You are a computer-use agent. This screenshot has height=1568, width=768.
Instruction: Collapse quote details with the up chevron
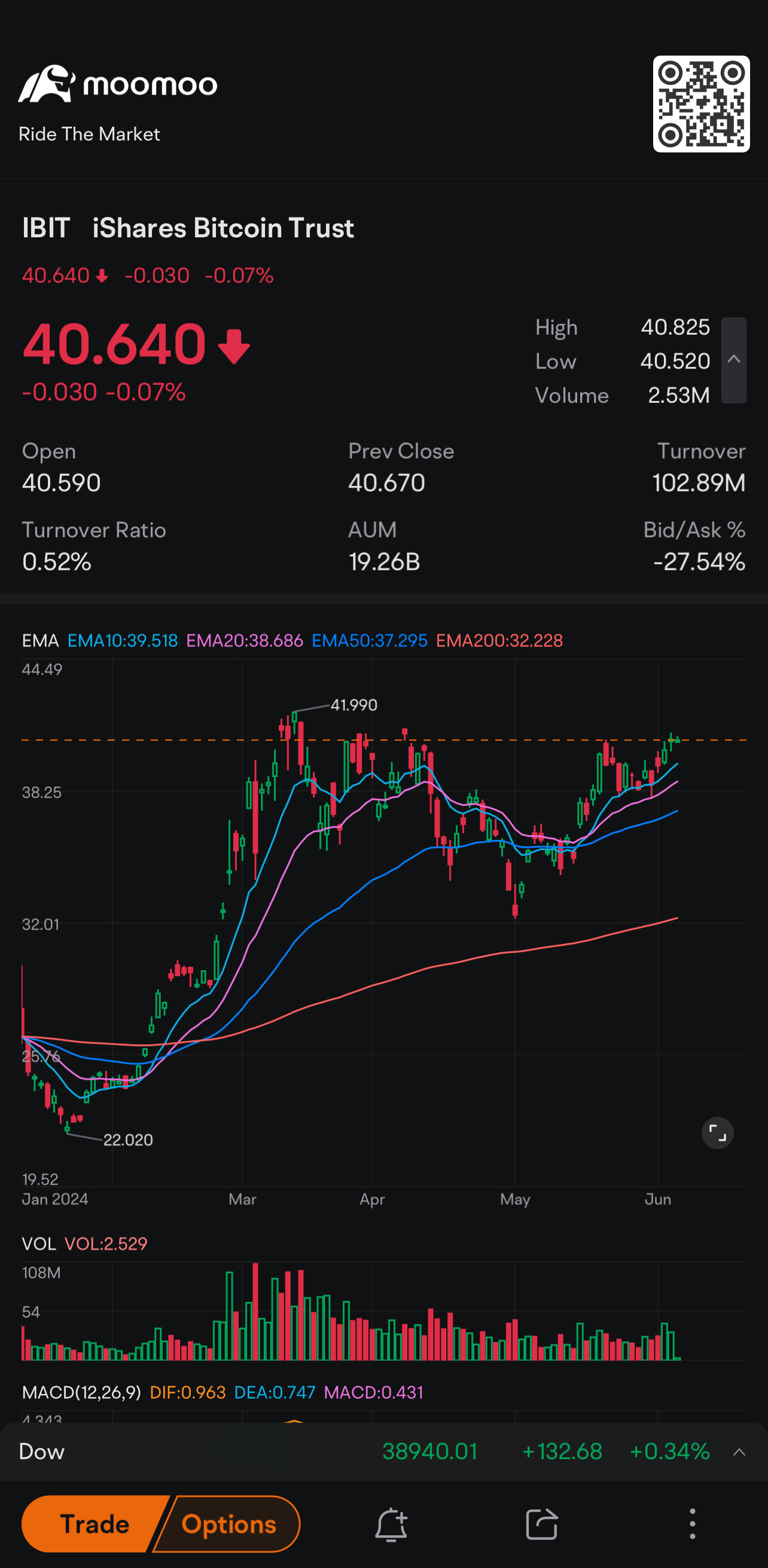tap(734, 360)
